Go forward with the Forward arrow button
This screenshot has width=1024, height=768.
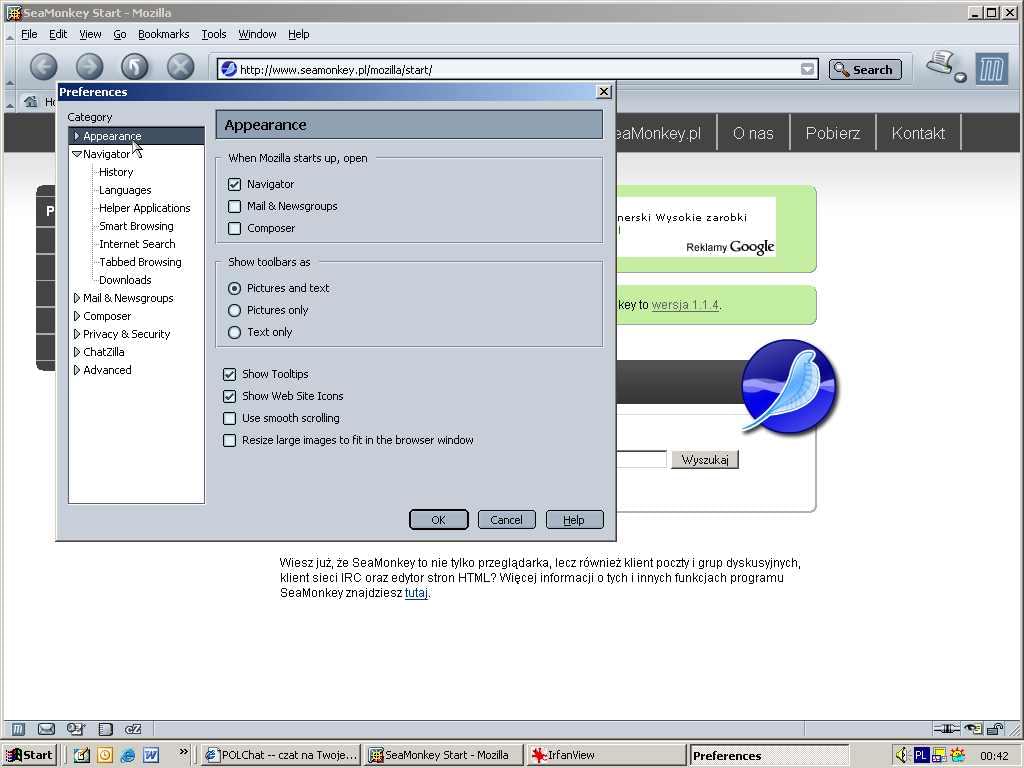(x=89, y=67)
